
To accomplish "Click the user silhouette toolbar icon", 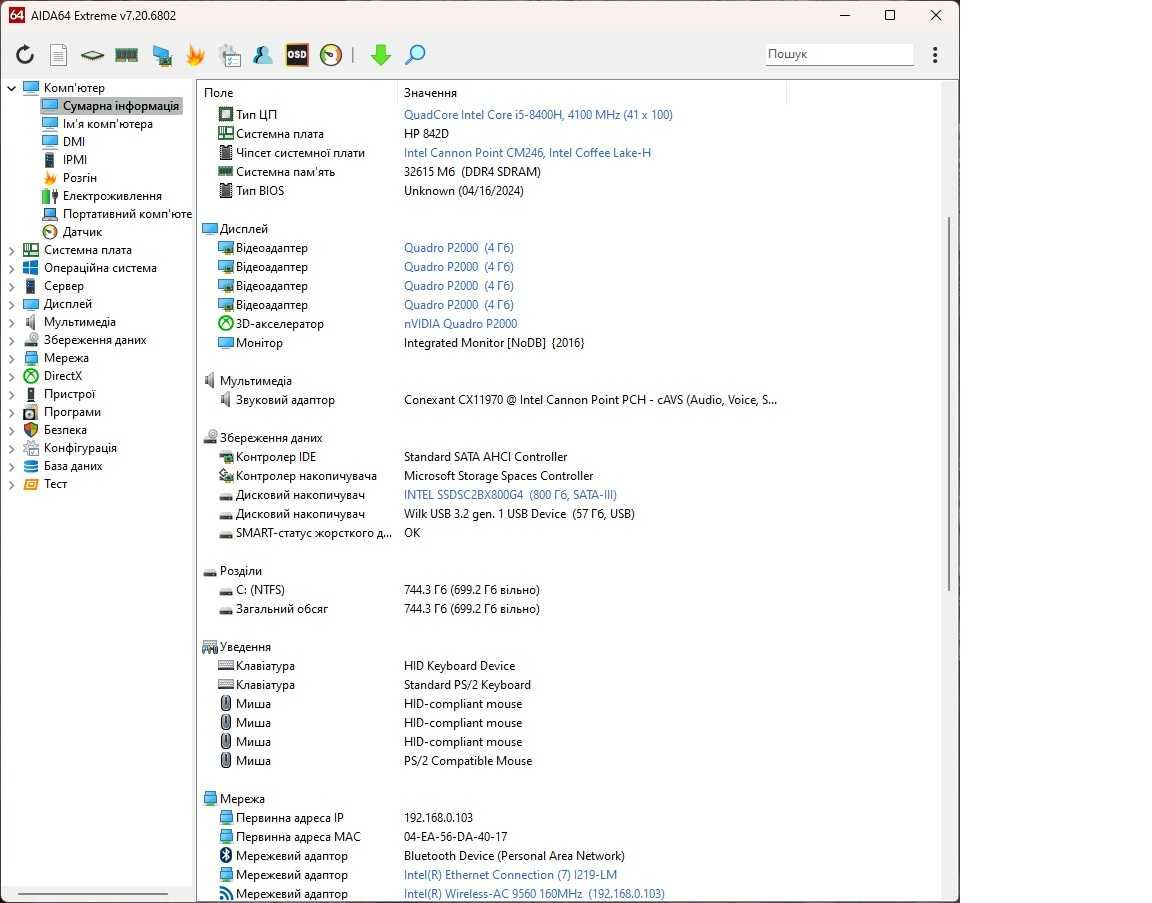I will 263,54.
